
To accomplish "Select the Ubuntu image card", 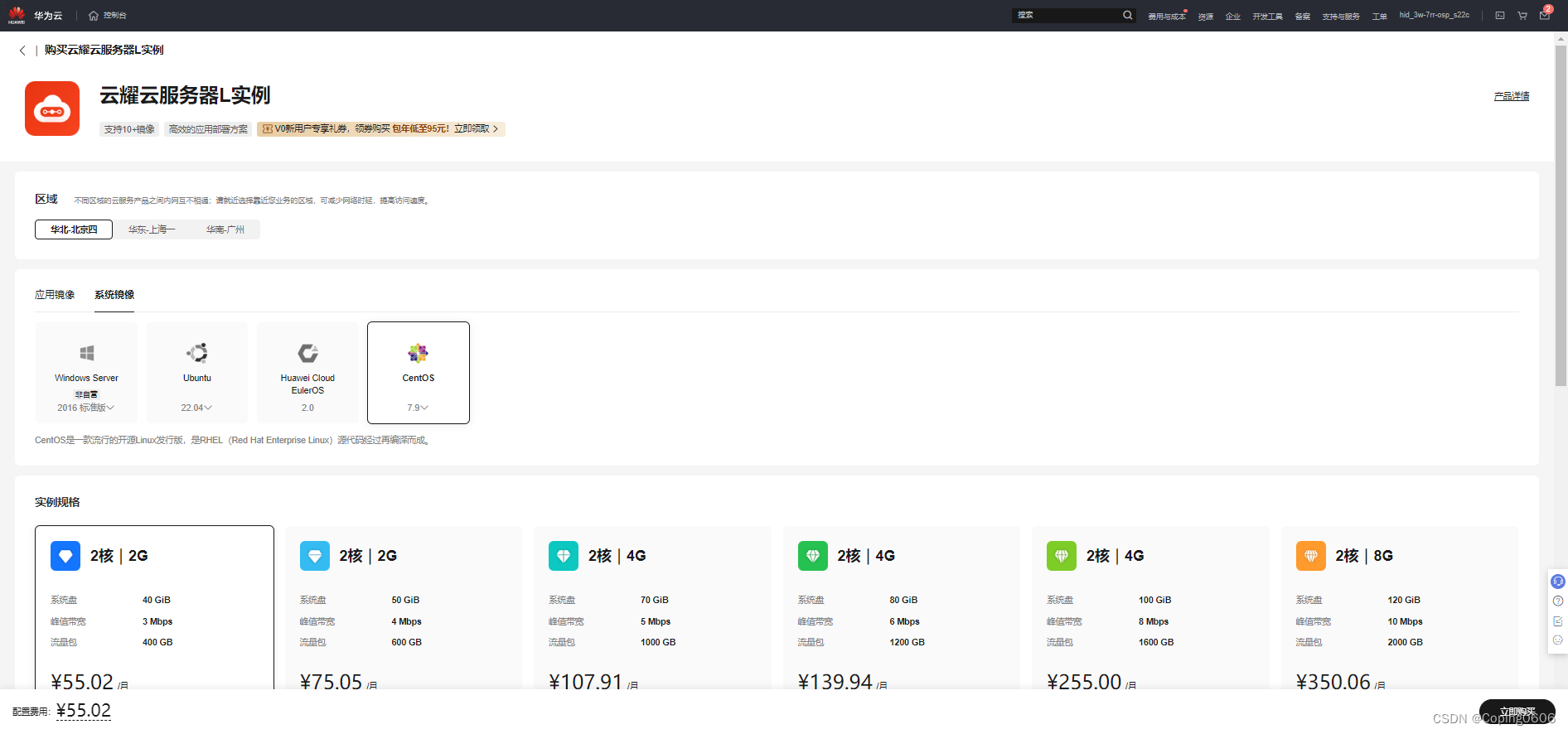I will (197, 373).
